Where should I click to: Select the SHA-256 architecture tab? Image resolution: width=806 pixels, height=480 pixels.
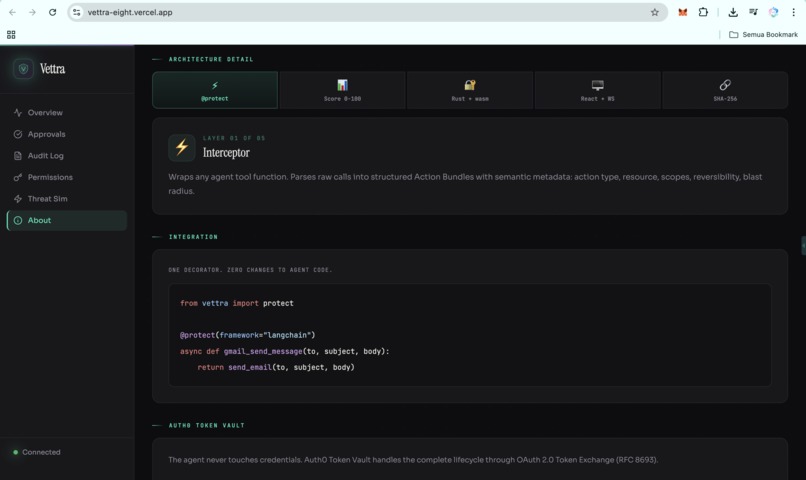point(725,90)
